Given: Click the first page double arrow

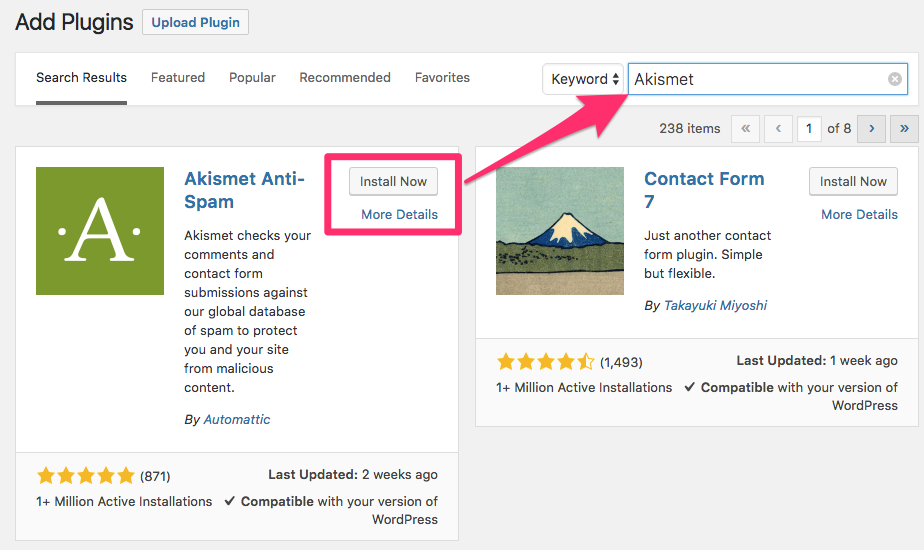Looking at the screenshot, I should [x=745, y=129].
